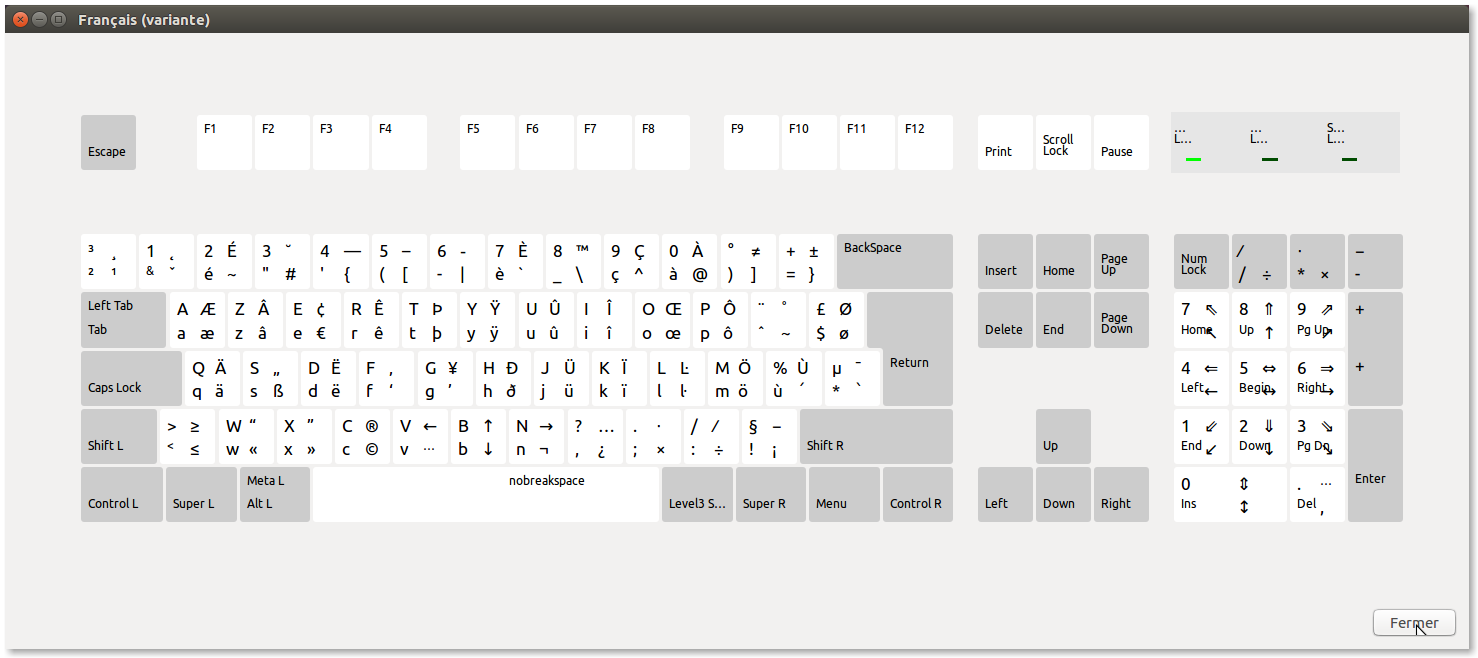
Task: Select the Control L key
Action: 122,494
